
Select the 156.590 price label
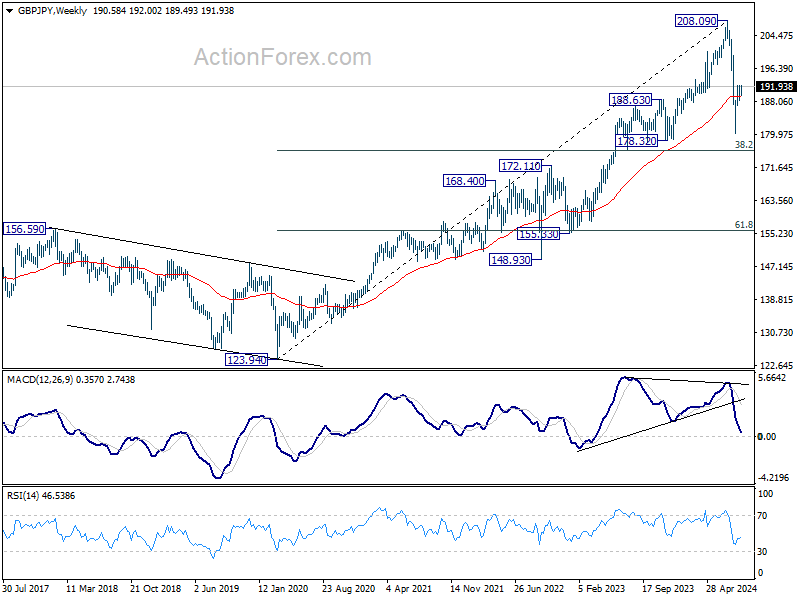tap(24, 229)
